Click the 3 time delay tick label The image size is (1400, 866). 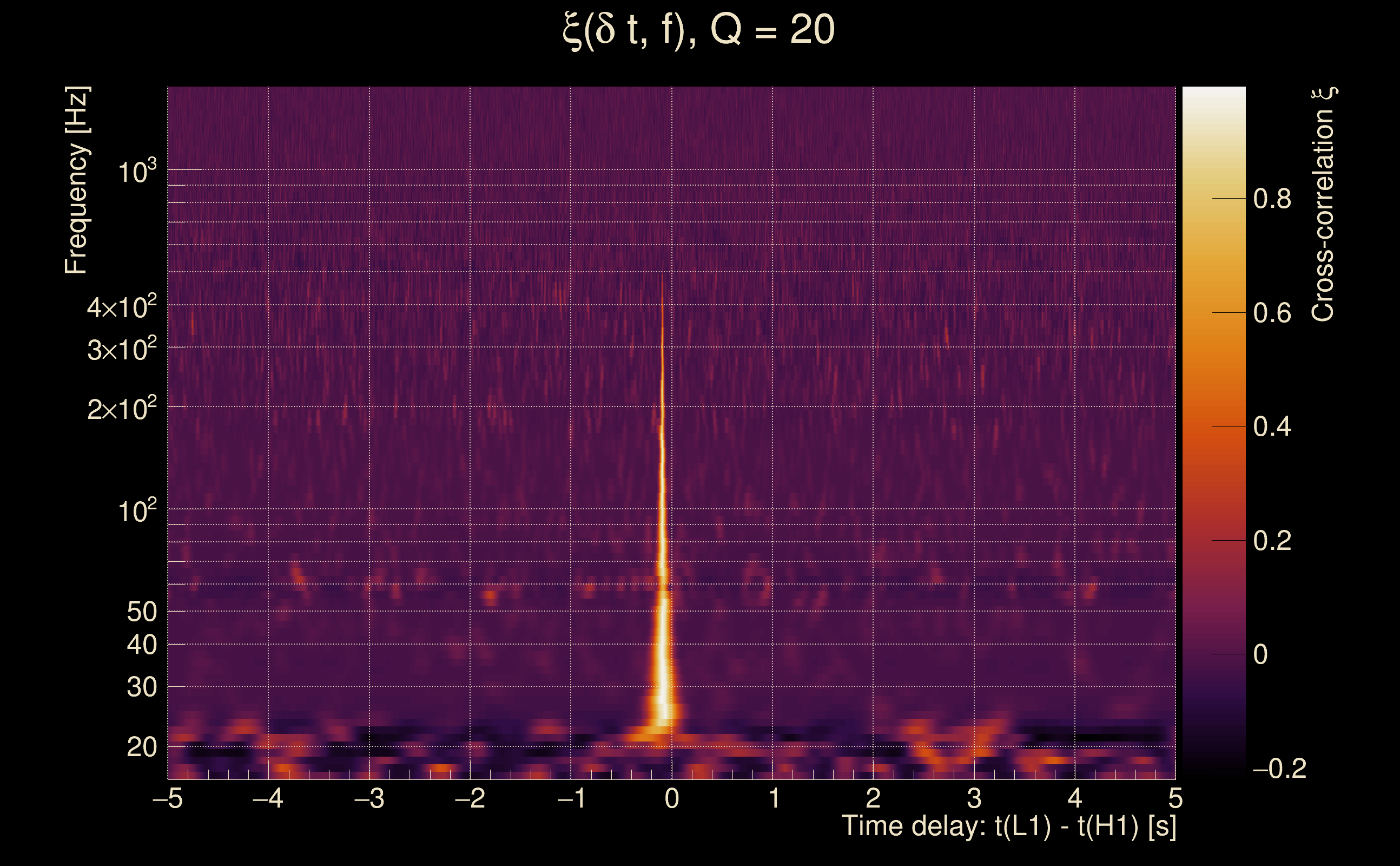click(974, 798)
